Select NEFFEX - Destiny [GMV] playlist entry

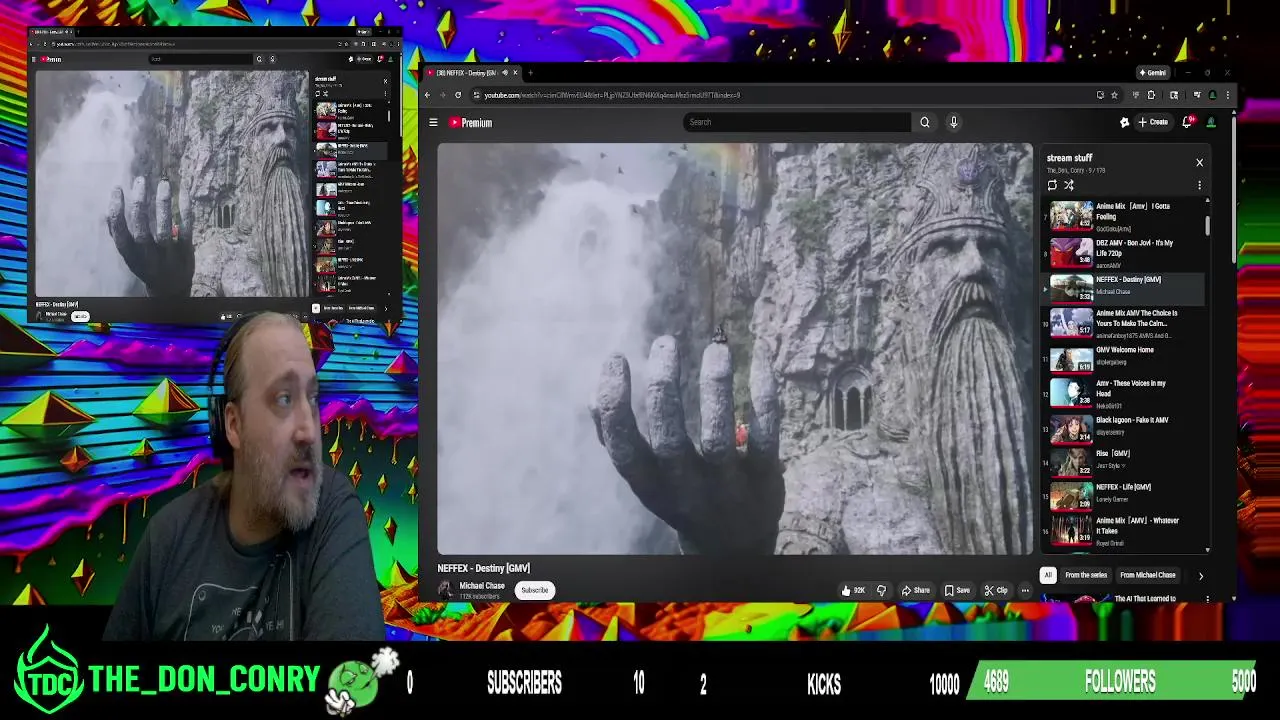pyautogui.click(x=1123, y=287)
